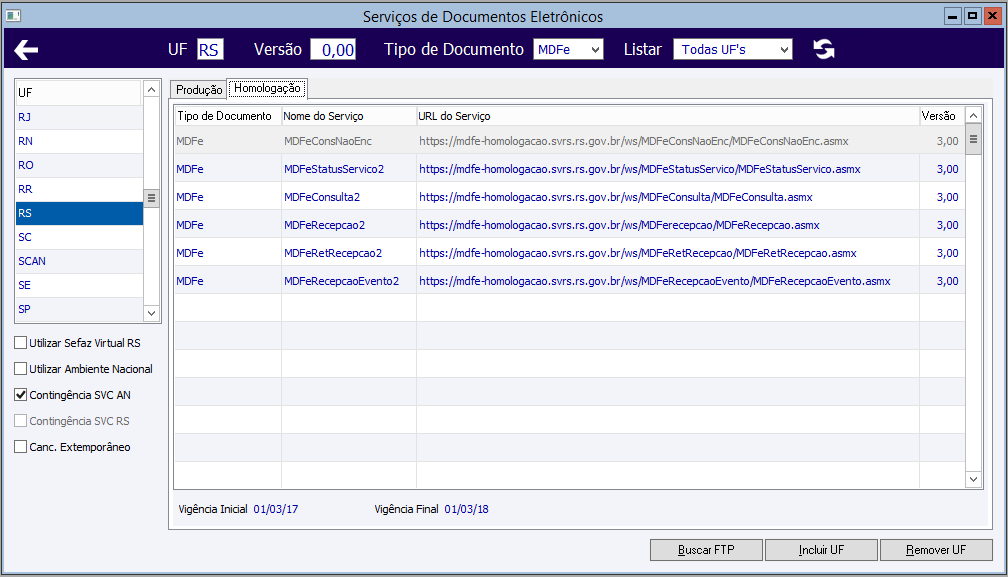Viewport: 1008px width, 577px height.
Task: Uncheck Contingência SVC AN
Action: coord(21,395)
